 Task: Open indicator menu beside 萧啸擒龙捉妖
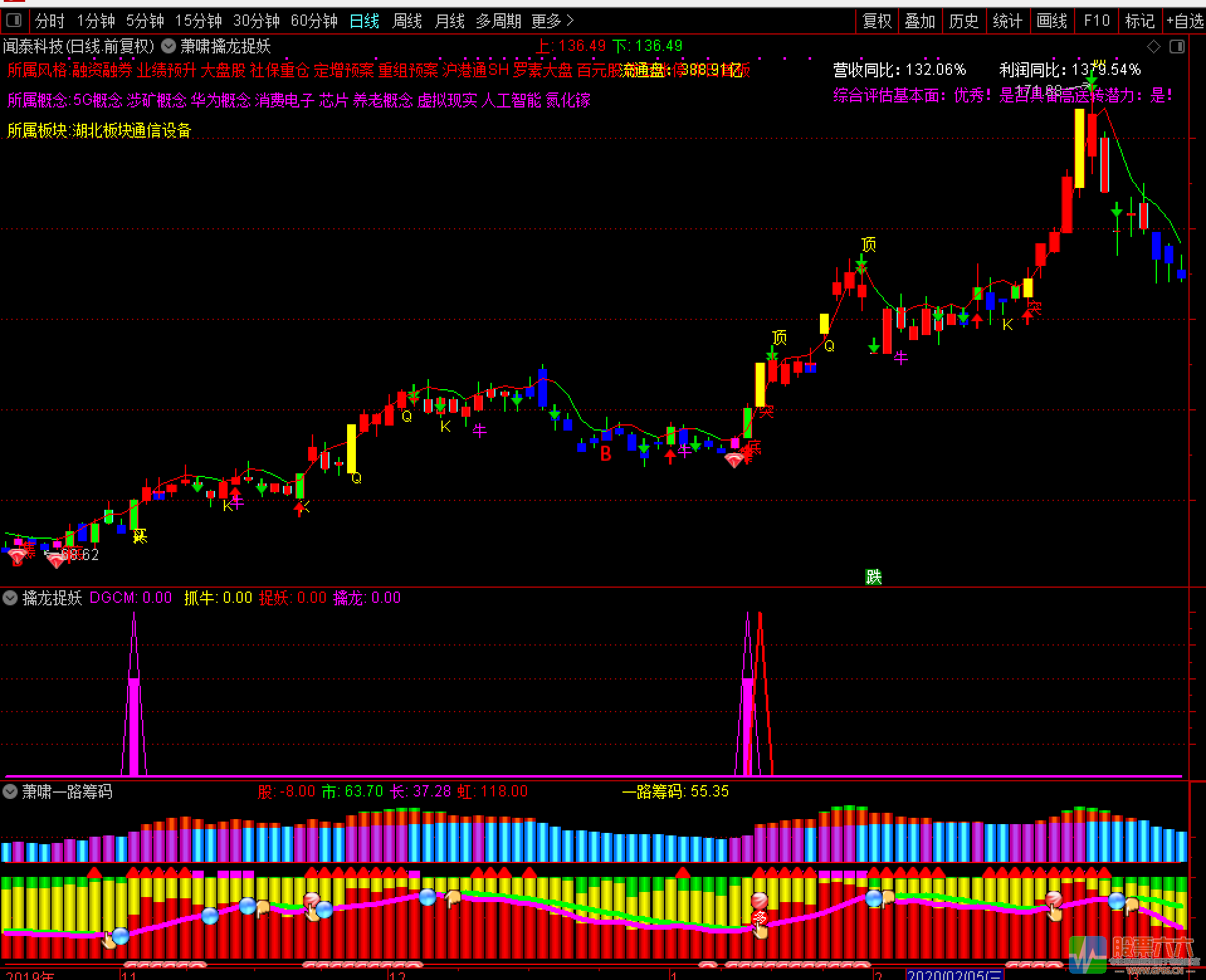[169, 46]
